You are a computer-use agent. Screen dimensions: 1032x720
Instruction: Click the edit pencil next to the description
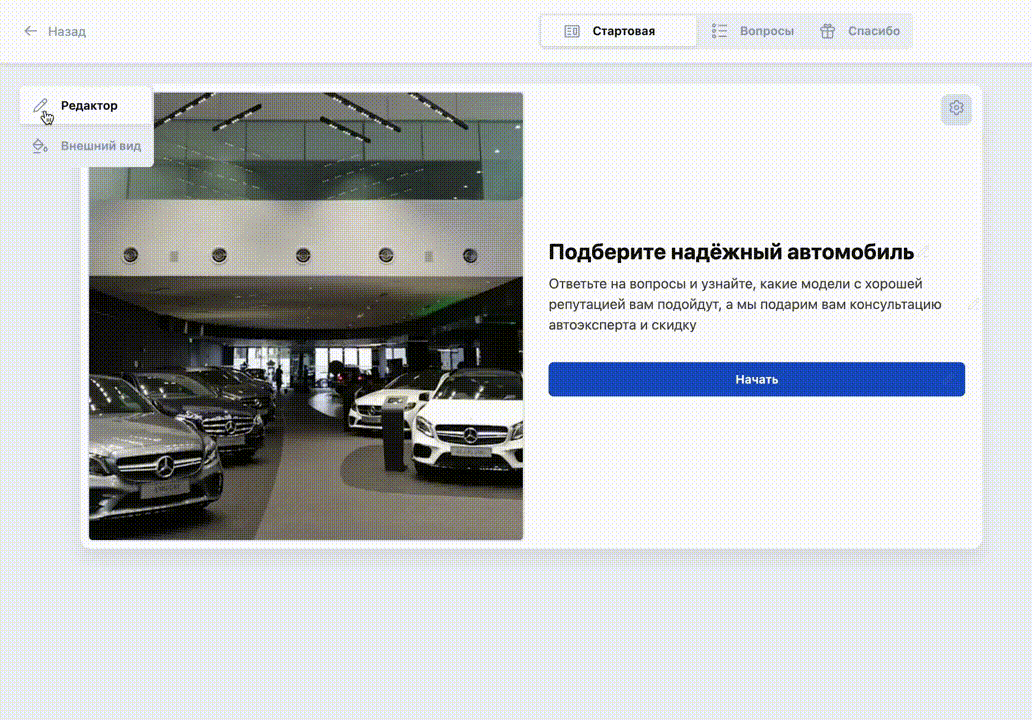pyautogui.click(x=973, y=304)
